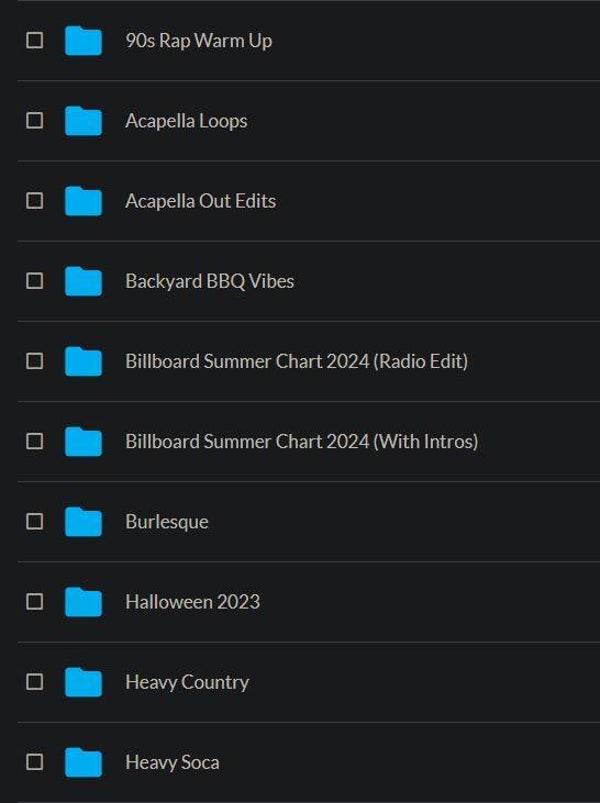Click the Backyard BBQ Vibes folder icon
The image size is (600, 803).
[83, 281]
